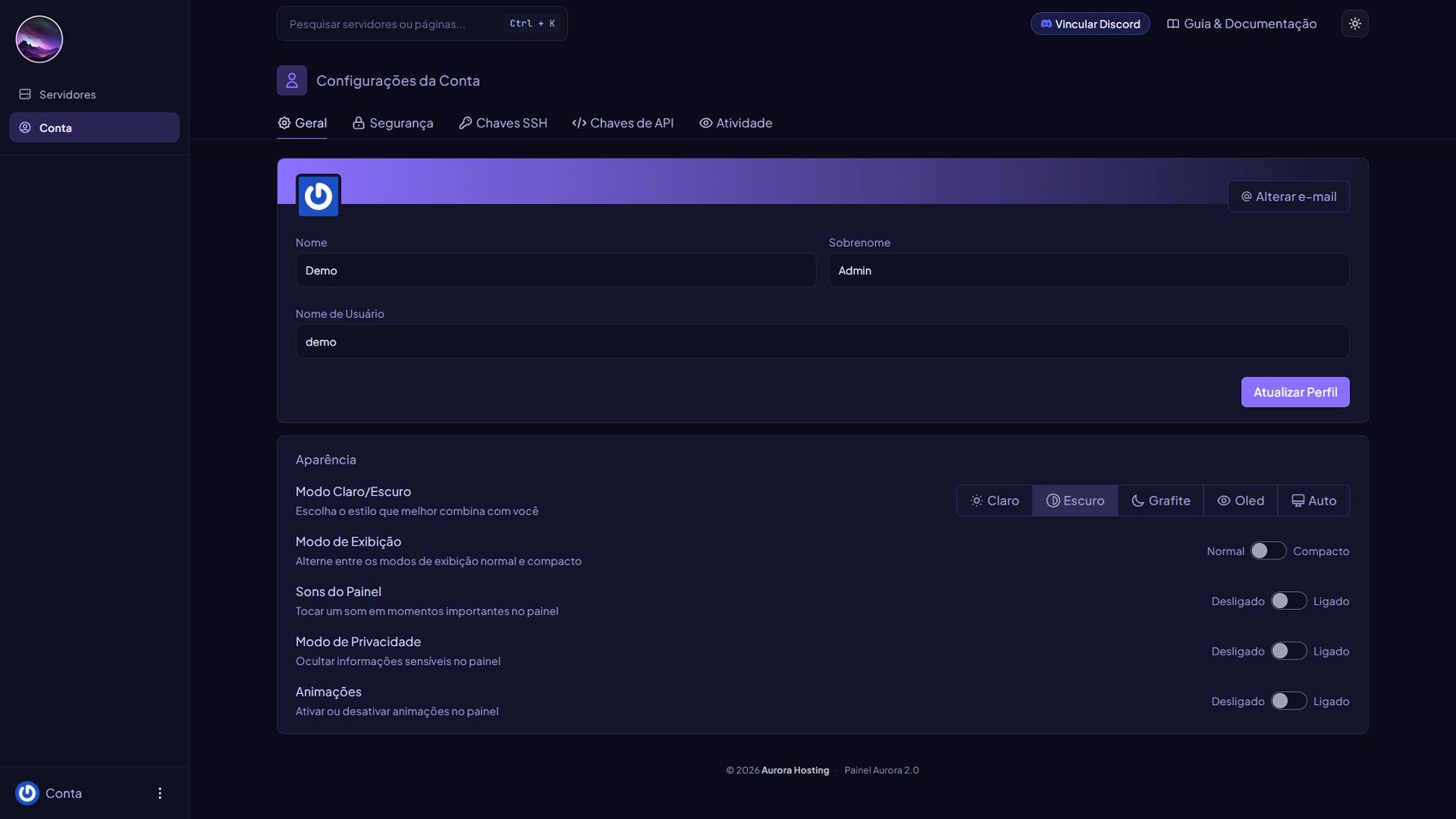Switch to the Chaves de API tab
Screen dimensions: 1456x819
coord(623,123)
